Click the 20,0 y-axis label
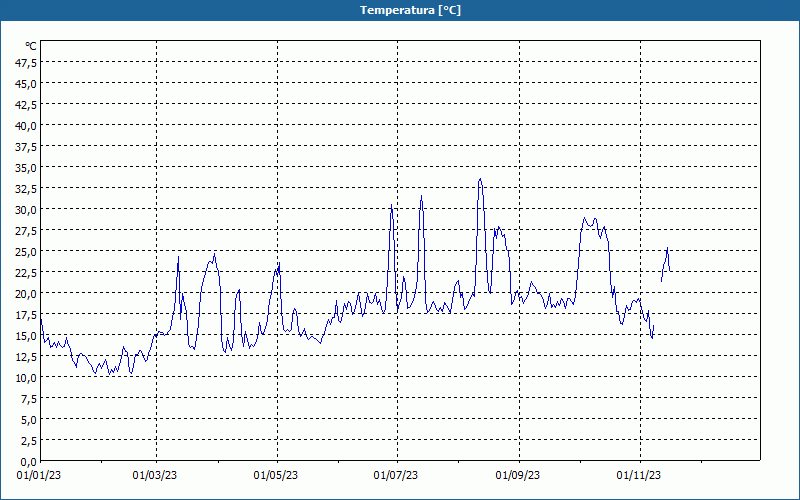Viewport: 800px width, 500px height. coord(27,294)
